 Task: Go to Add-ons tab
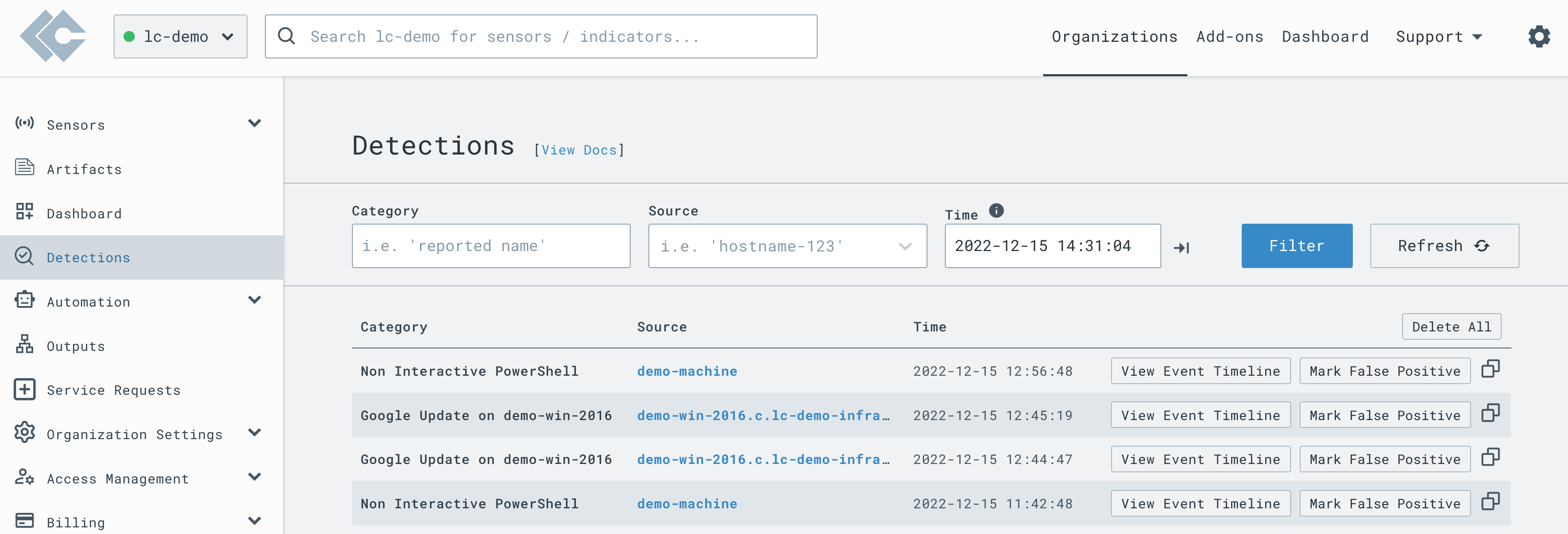click(1229, 36)
